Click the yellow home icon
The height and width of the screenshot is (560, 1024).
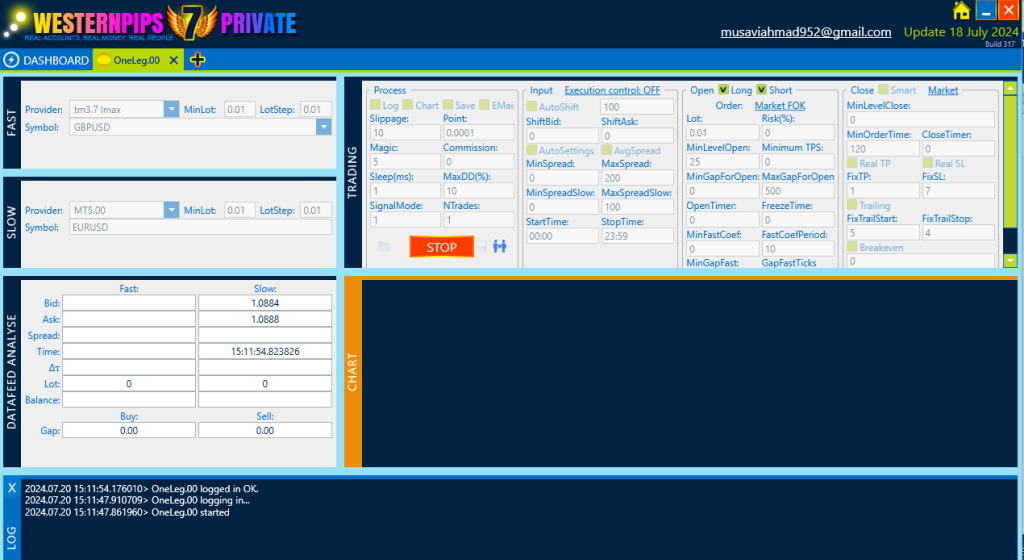point(961,10)
